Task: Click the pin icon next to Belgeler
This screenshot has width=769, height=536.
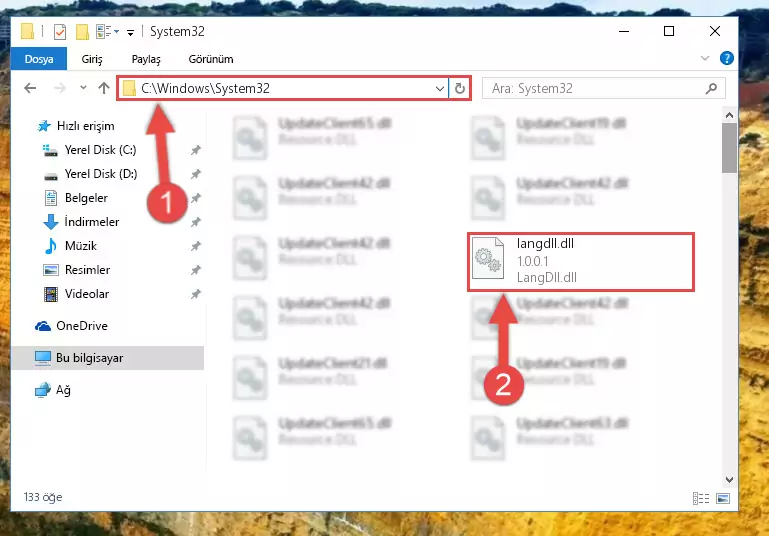Action: coord(196,198)
